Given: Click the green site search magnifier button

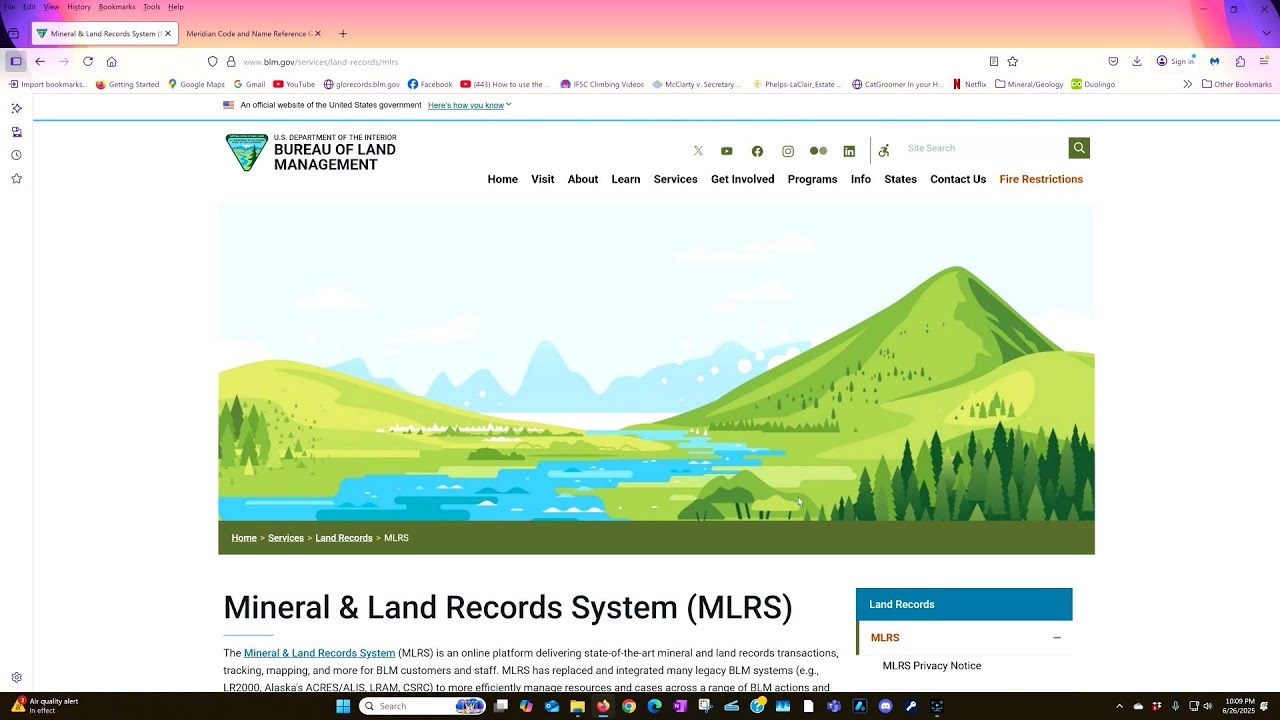Looking at the screenshot, I should 1079,148.
